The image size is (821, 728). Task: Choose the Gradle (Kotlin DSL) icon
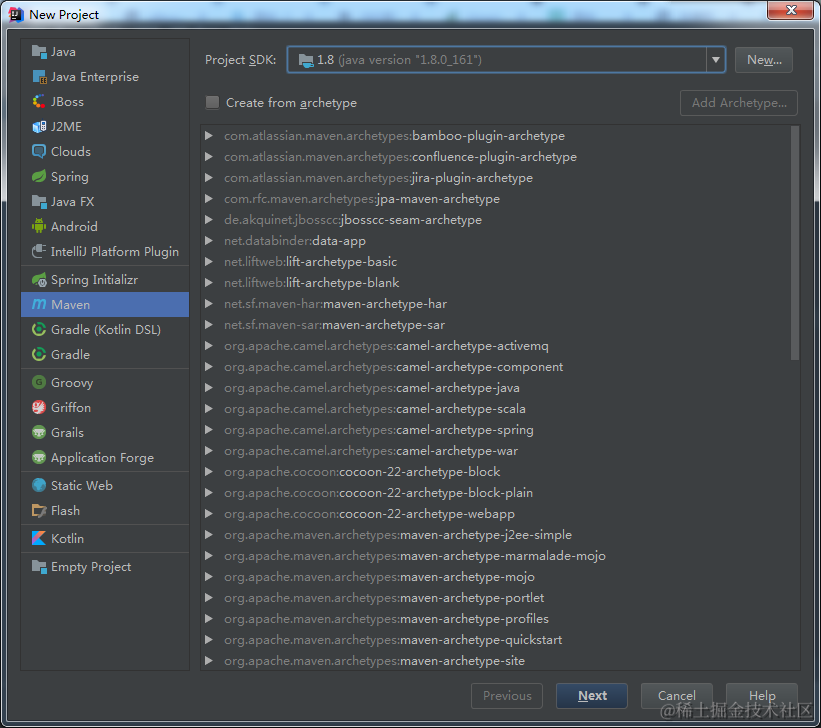39,329
